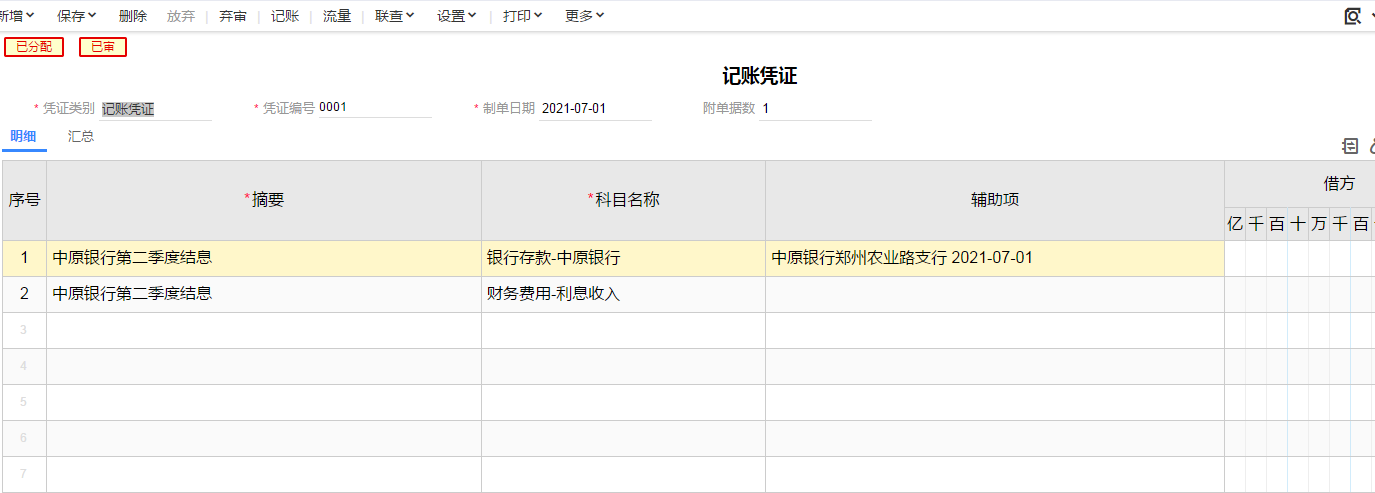
Task: Expand the 更多 menu
Action: click(585, 16)
